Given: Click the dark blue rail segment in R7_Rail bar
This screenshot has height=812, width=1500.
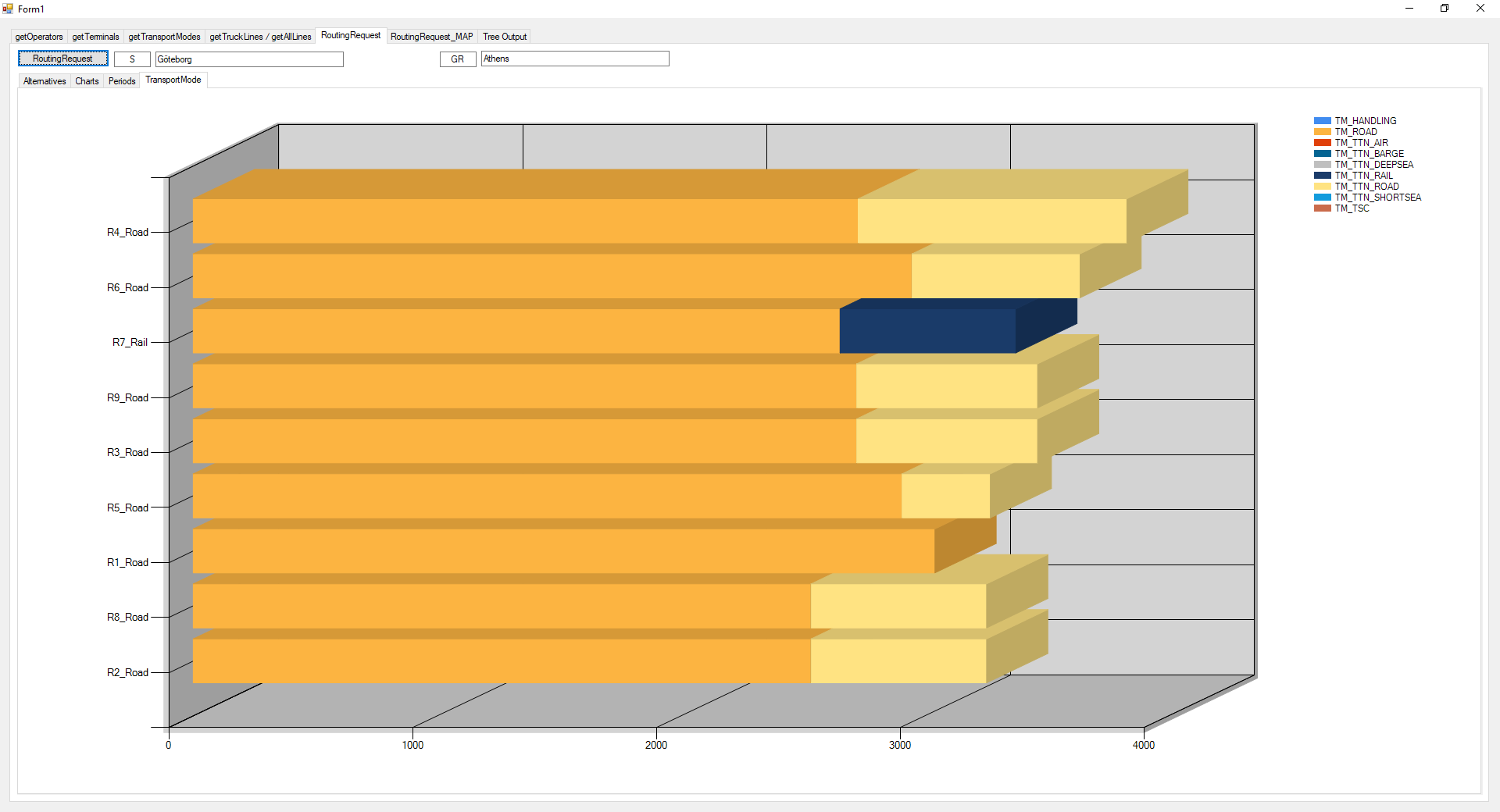Looking at the screenshot, I should point(927,331).
